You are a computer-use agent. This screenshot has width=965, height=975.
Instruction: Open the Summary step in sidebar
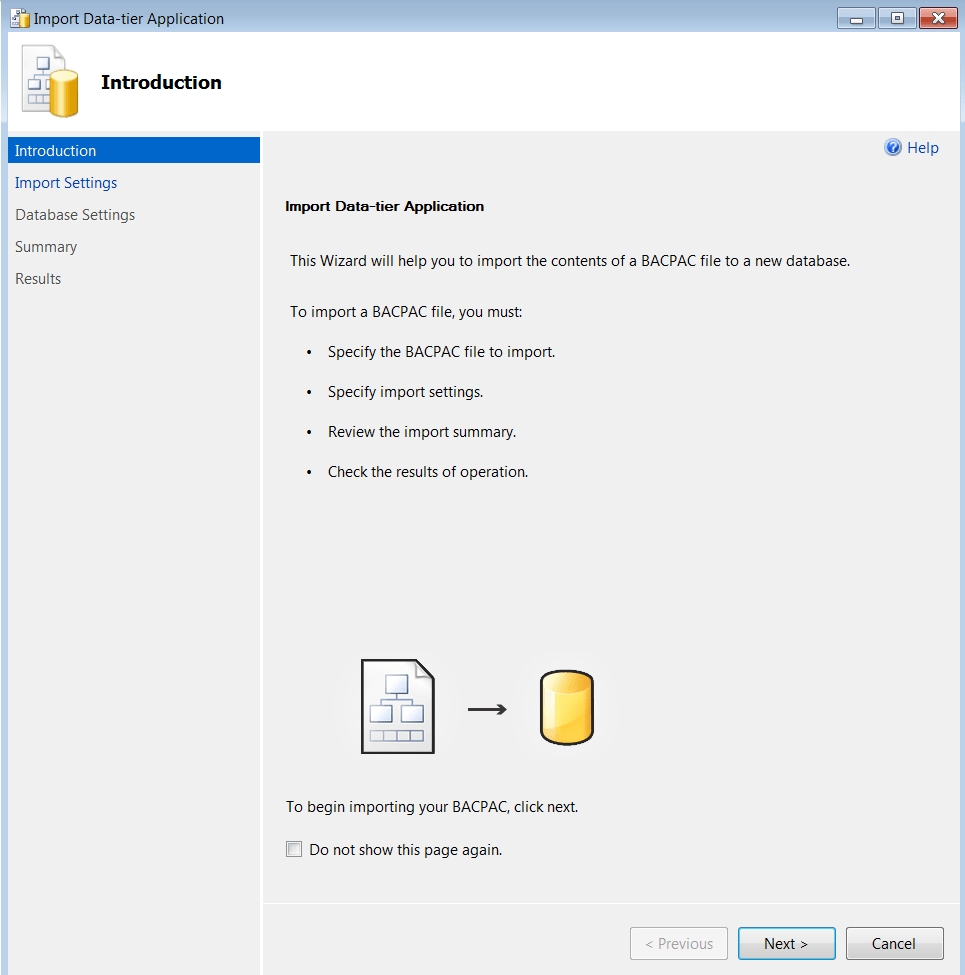46,247
